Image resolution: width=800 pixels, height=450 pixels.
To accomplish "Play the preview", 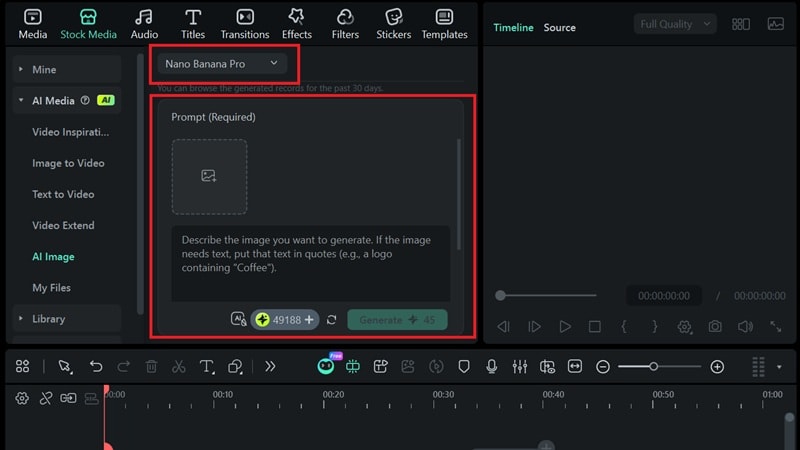I will click(x=565, y=327).
